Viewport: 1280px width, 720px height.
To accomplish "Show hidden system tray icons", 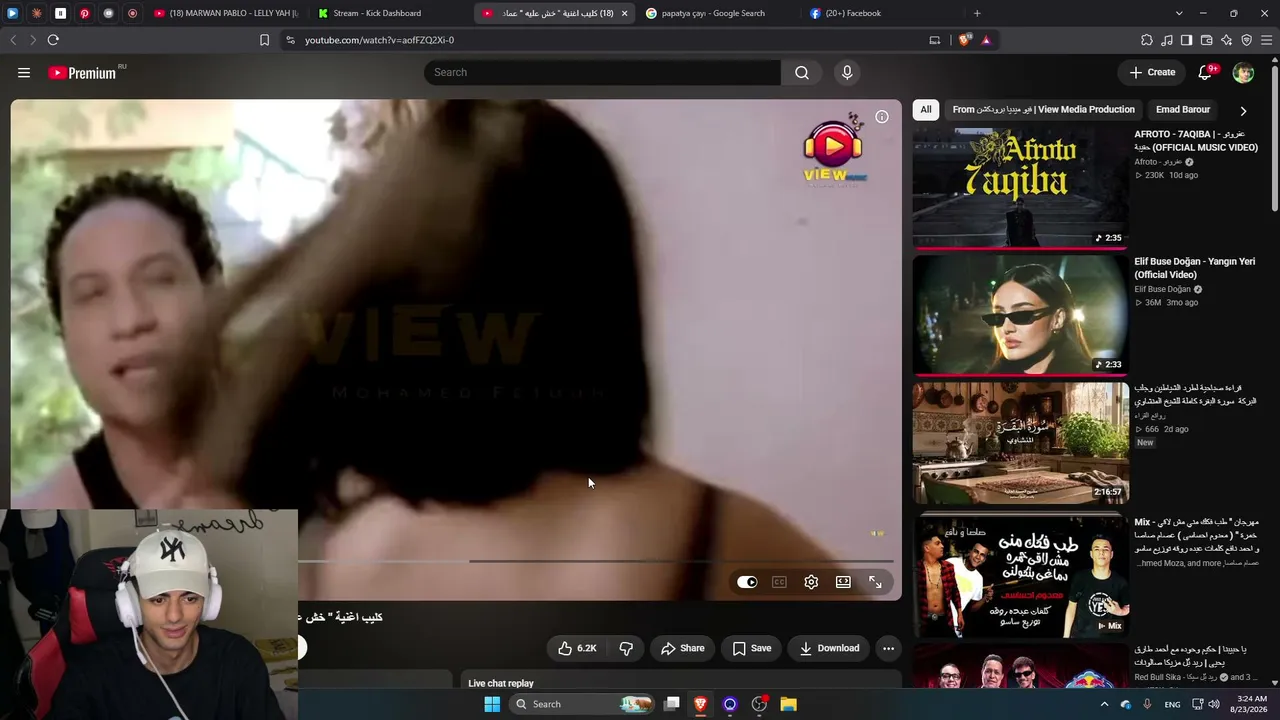I will pyautogui.click(x=1105, y=704).
